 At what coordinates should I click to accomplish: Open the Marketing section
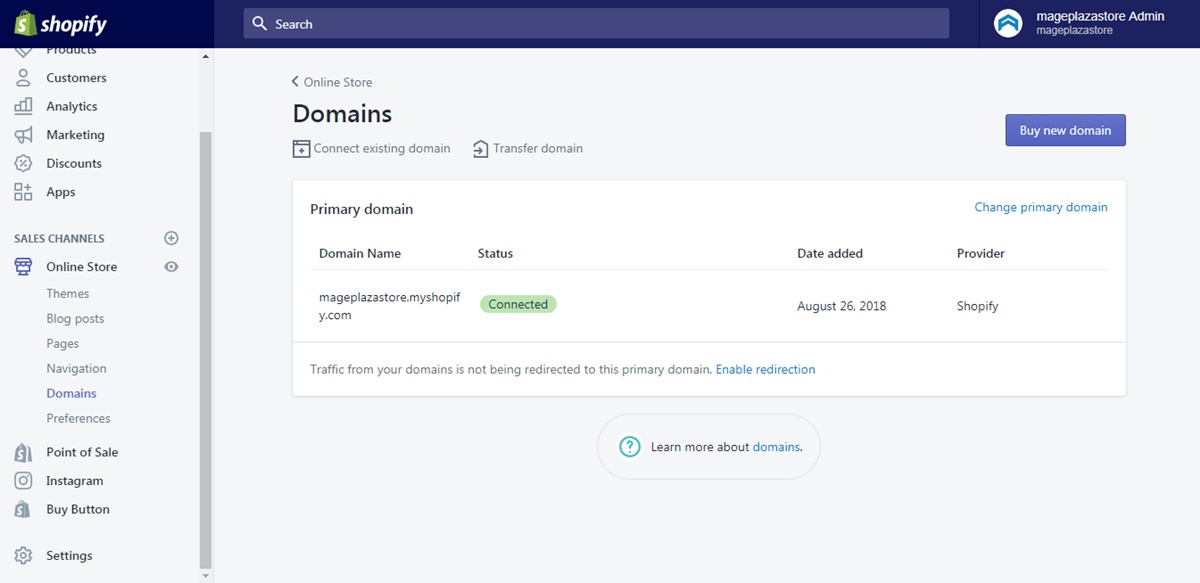click(x=75, y=135)
